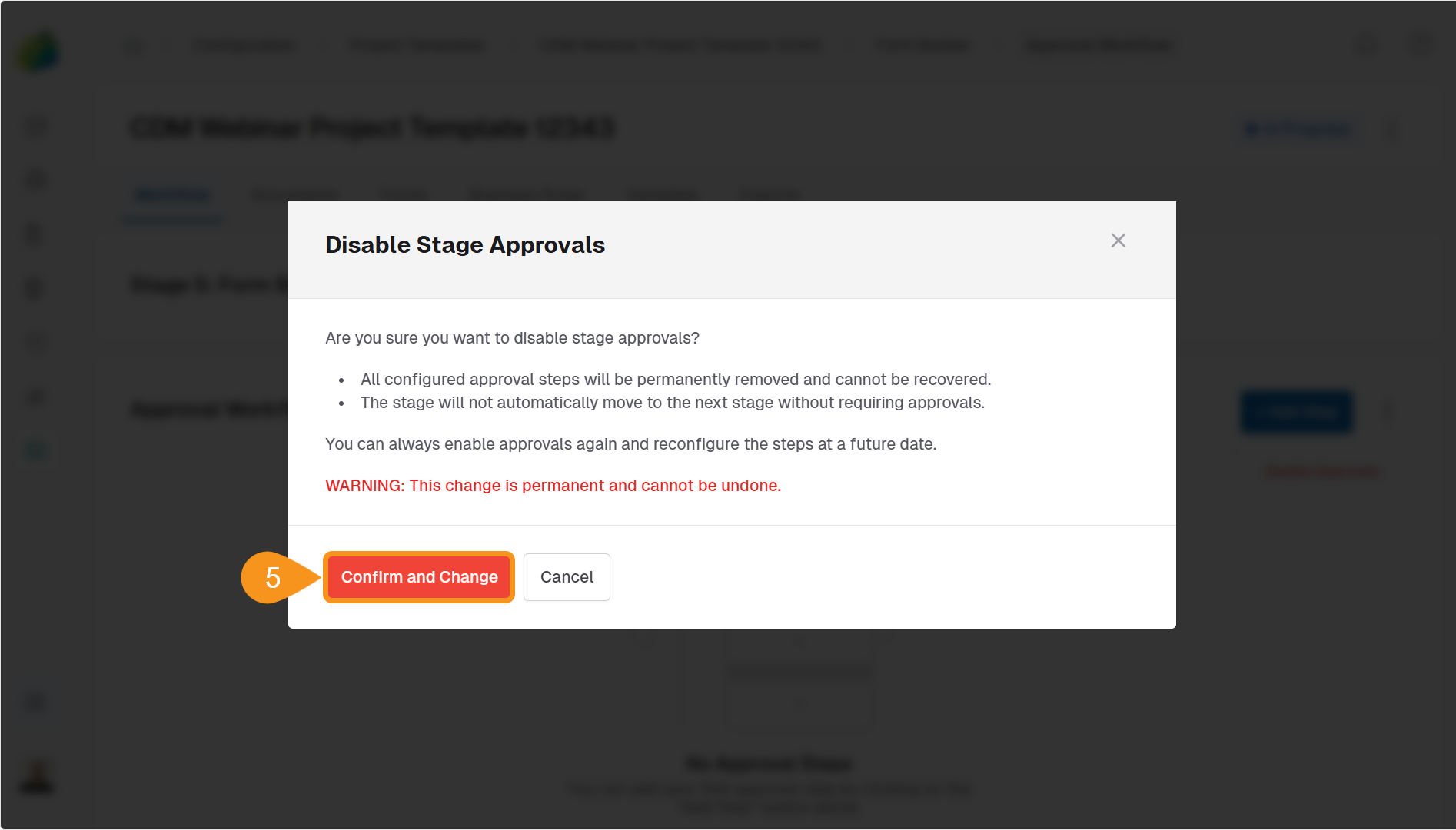The height and width of the screenshot is (830, 1456).
Task: Click the topmost icon in the left sidebar
Action: [35, 125]
